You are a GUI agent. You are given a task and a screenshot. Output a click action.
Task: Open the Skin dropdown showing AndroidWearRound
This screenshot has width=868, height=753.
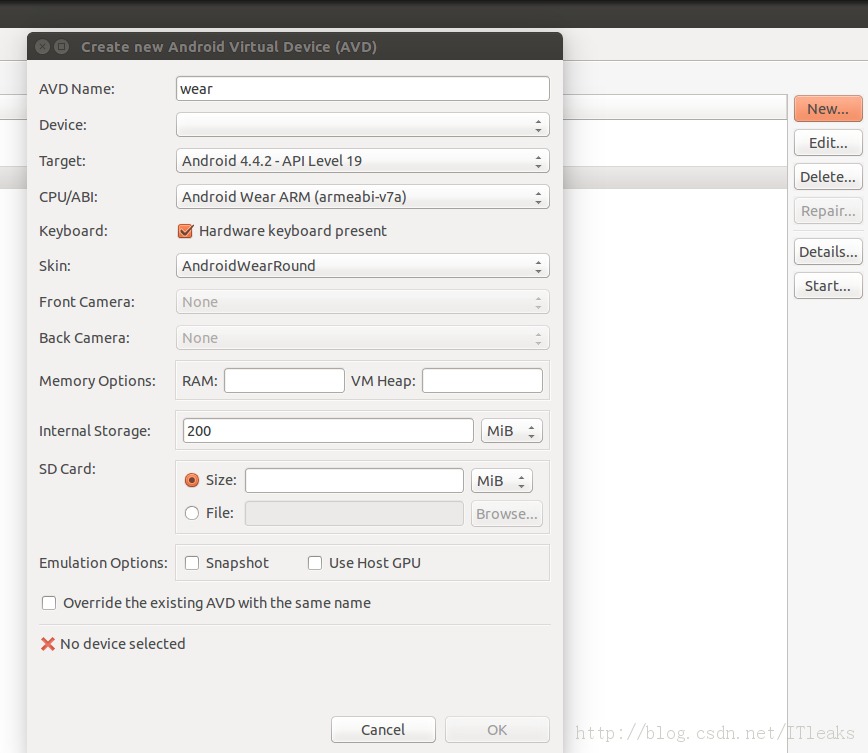(363, 266)
